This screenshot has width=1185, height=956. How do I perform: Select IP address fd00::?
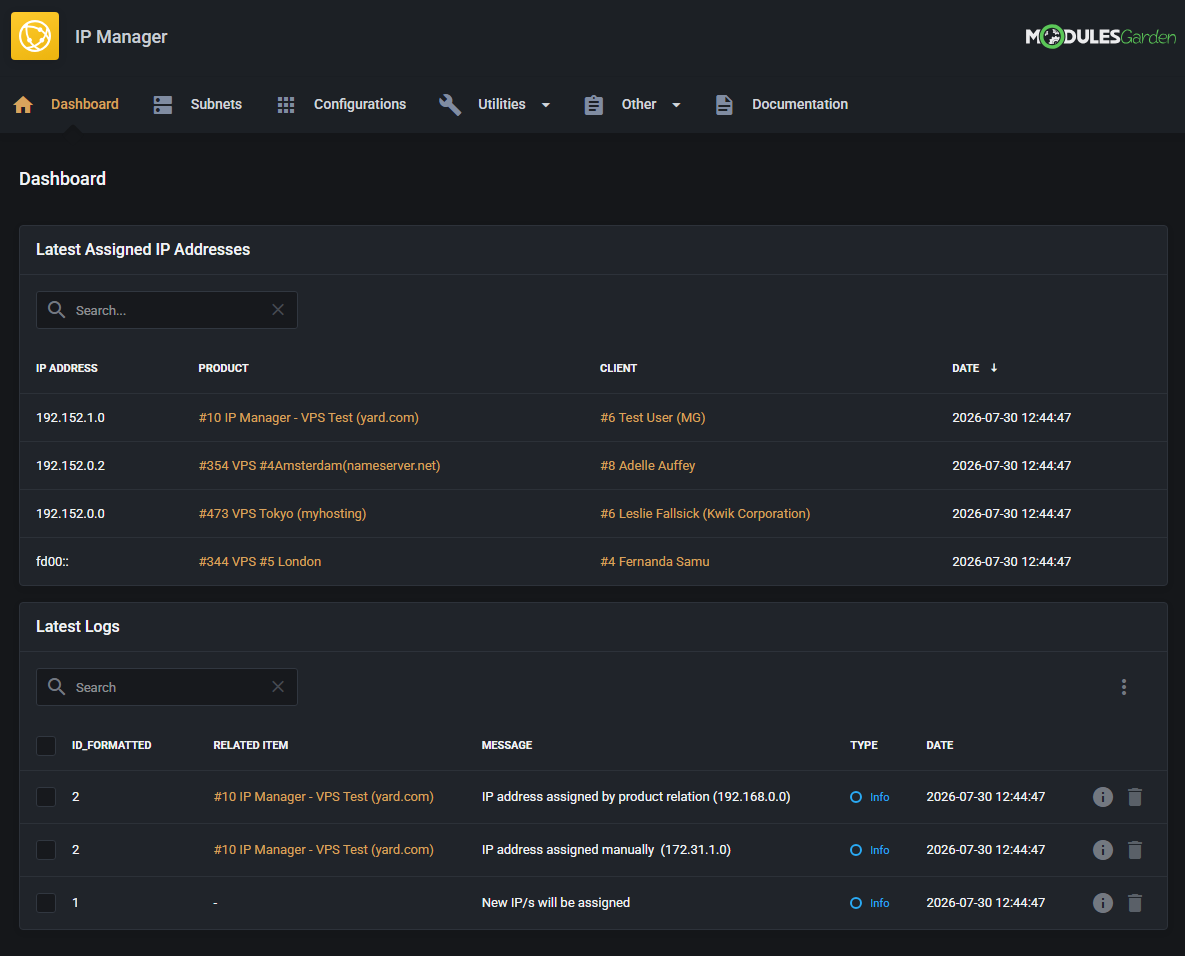click(x=52, y=562)
